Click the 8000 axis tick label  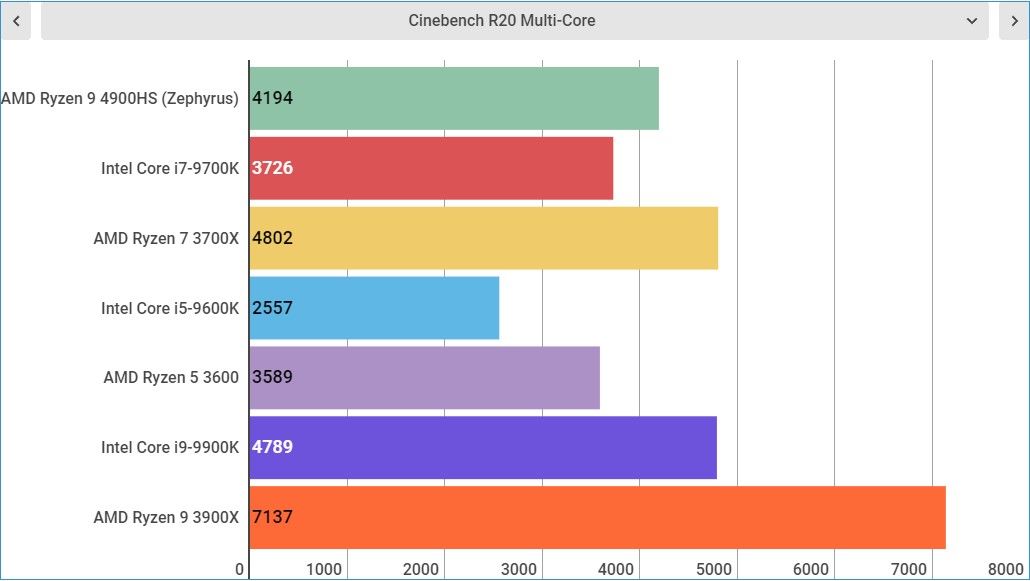tap(1006, 569)
